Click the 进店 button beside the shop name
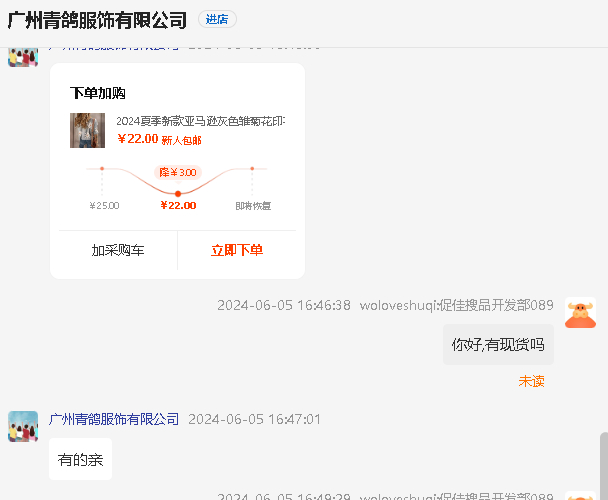The height and width of the screenshot is (500, 608). point(217,19)
